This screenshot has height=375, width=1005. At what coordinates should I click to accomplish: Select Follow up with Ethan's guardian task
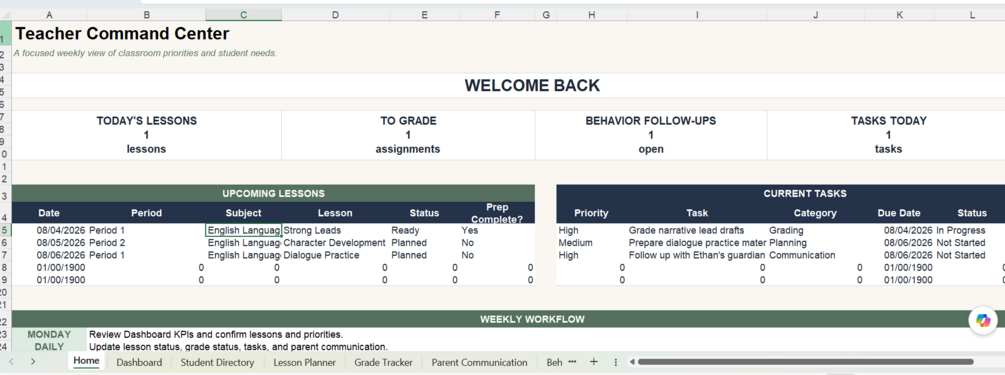click(697, 255)
